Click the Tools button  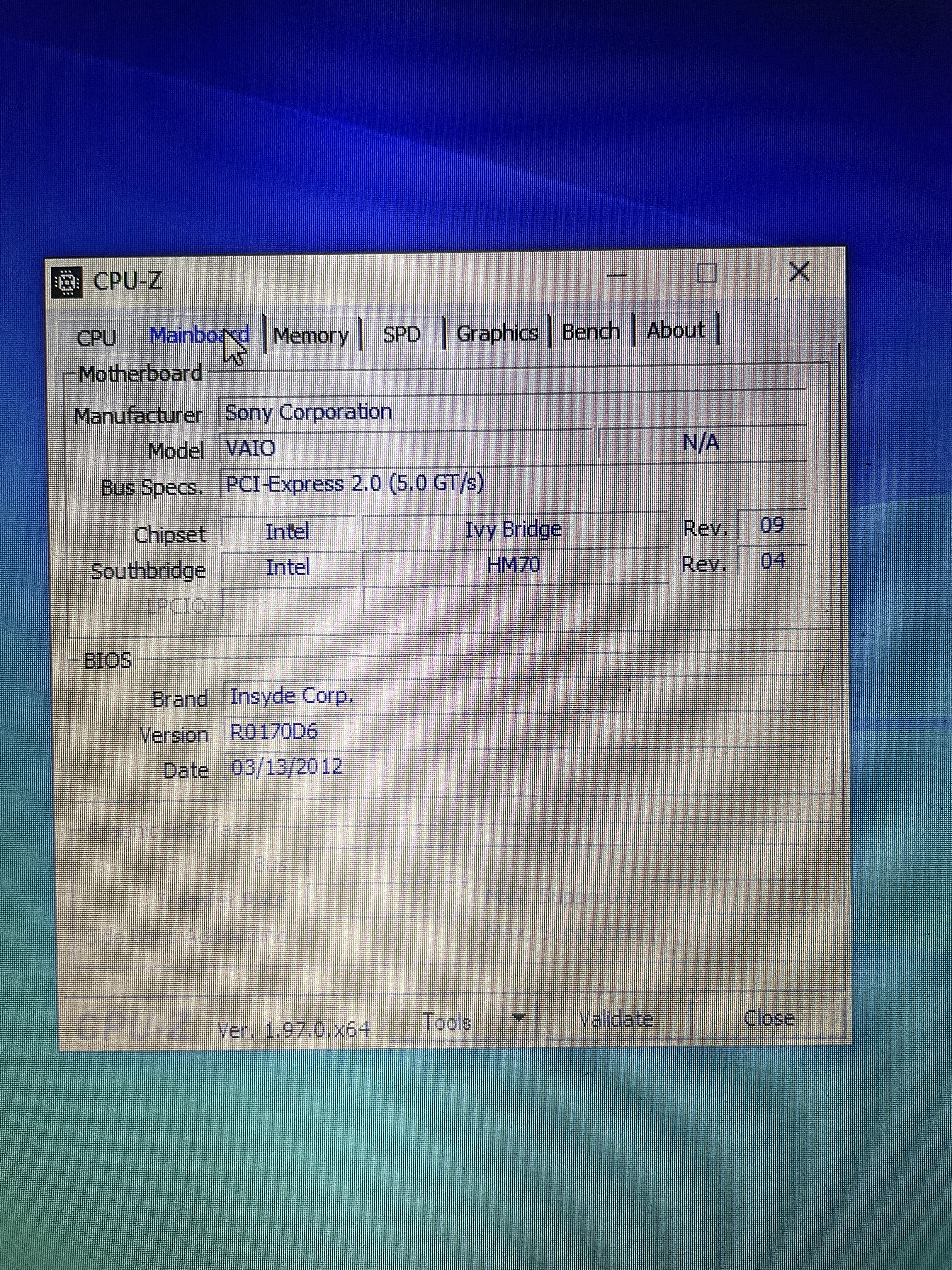447,1022
